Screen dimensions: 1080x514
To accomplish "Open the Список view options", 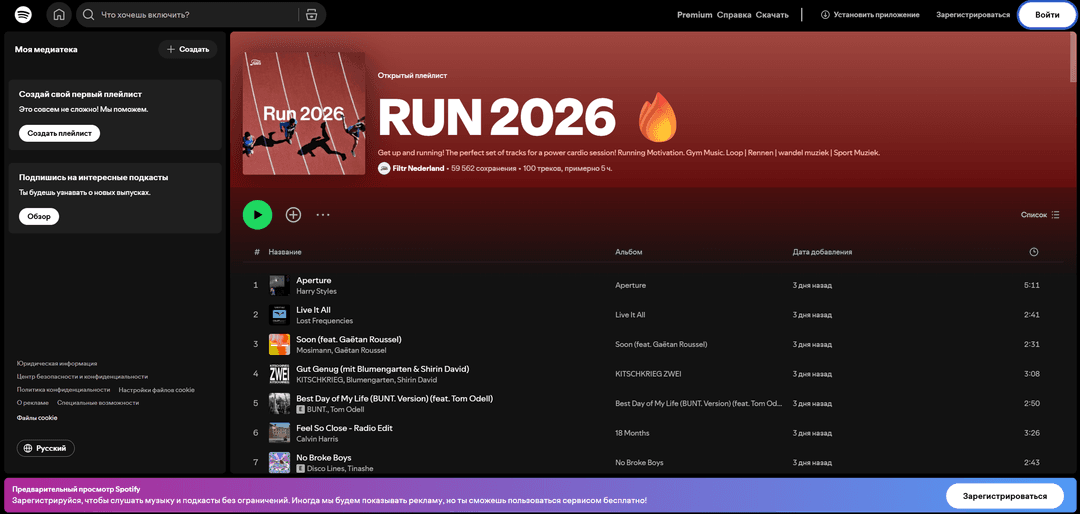I will pyautogui.click(x=1040, y=215).
